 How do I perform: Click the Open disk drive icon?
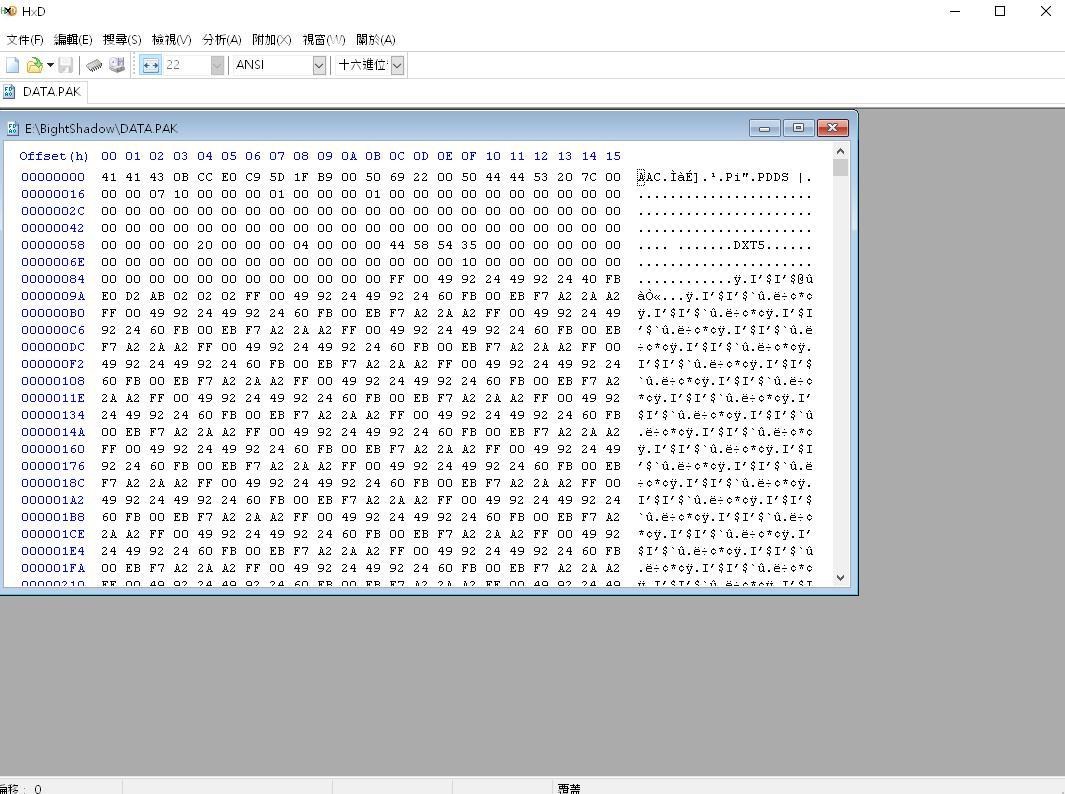click(117, 65)
